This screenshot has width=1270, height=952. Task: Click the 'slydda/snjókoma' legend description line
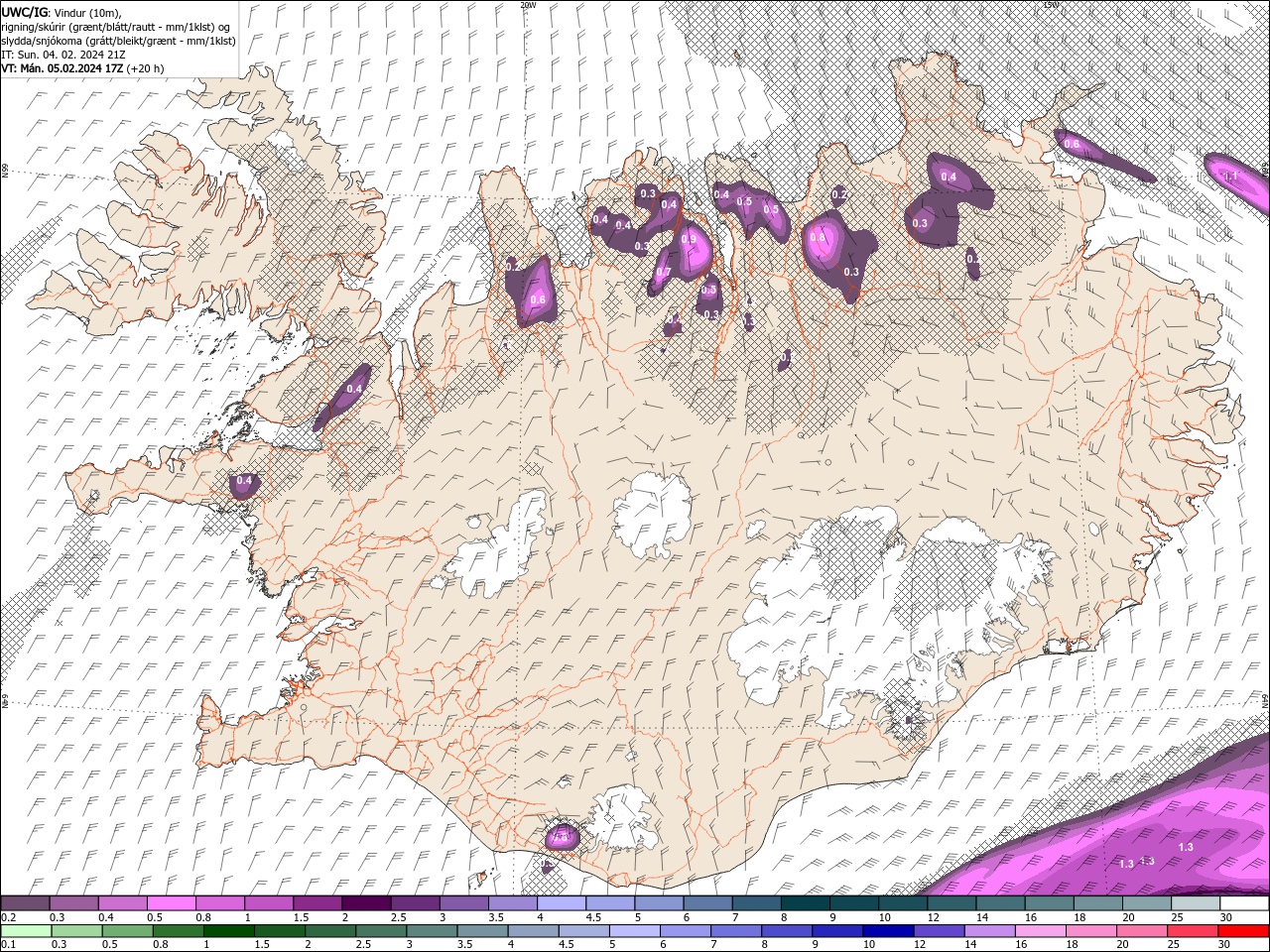click(119, 41)
